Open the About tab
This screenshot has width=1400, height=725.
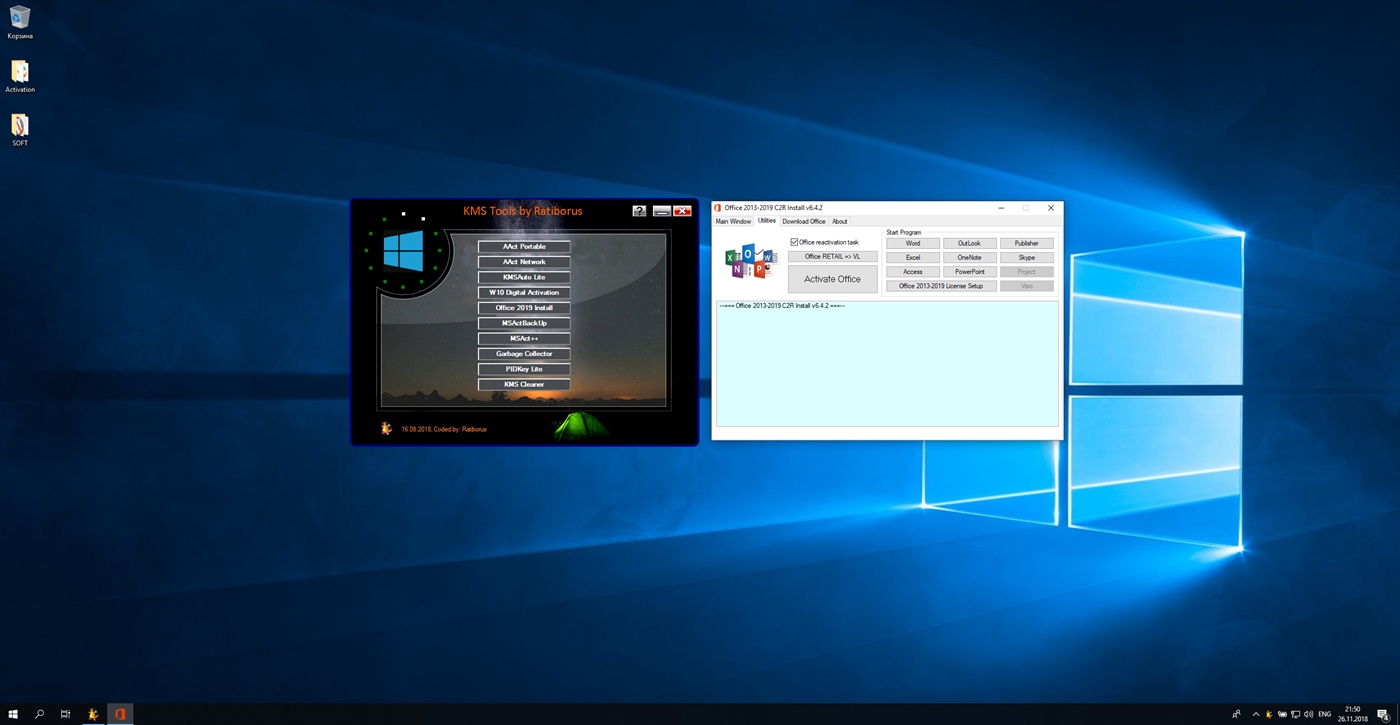point(840,221)
